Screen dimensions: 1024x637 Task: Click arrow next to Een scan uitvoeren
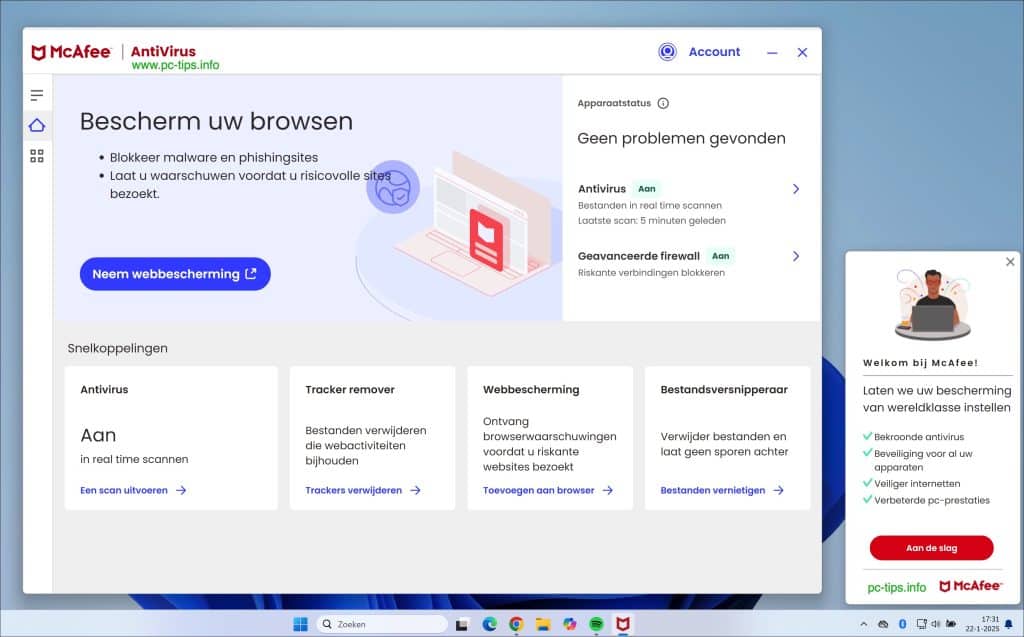[181, 490]
